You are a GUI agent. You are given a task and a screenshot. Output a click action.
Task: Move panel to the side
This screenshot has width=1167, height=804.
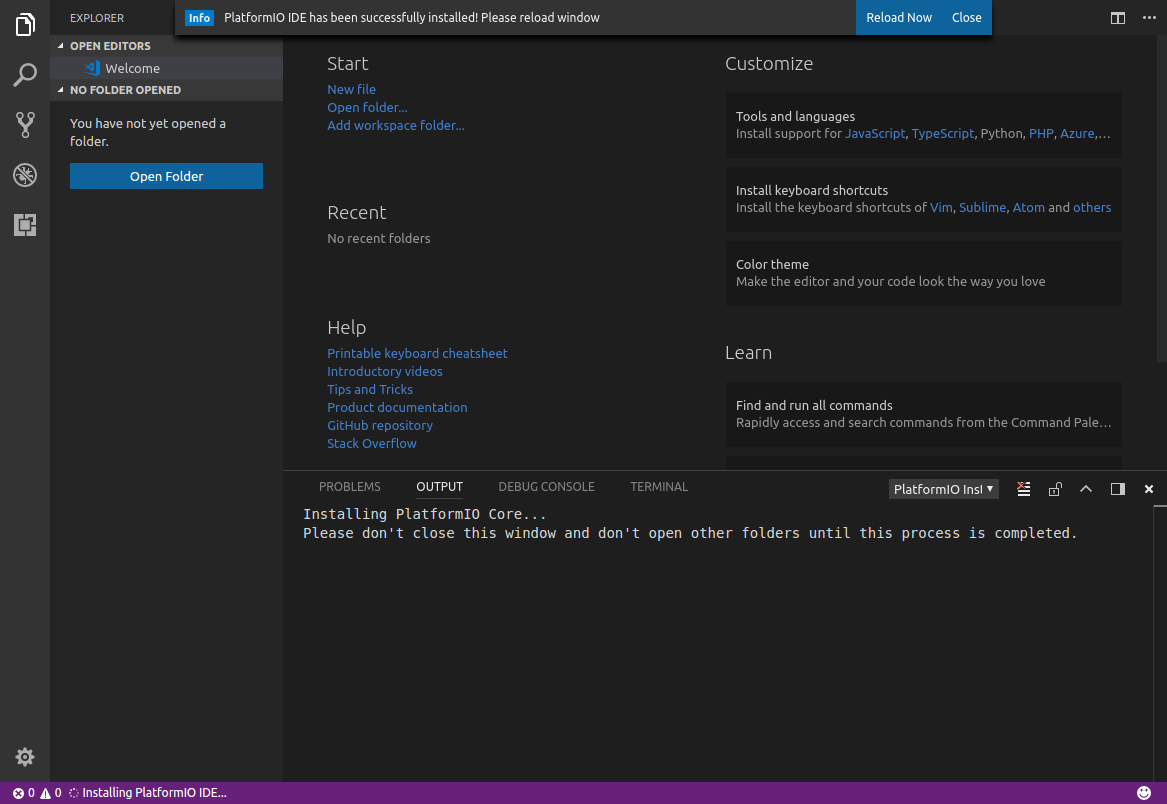click(1117, 489)
